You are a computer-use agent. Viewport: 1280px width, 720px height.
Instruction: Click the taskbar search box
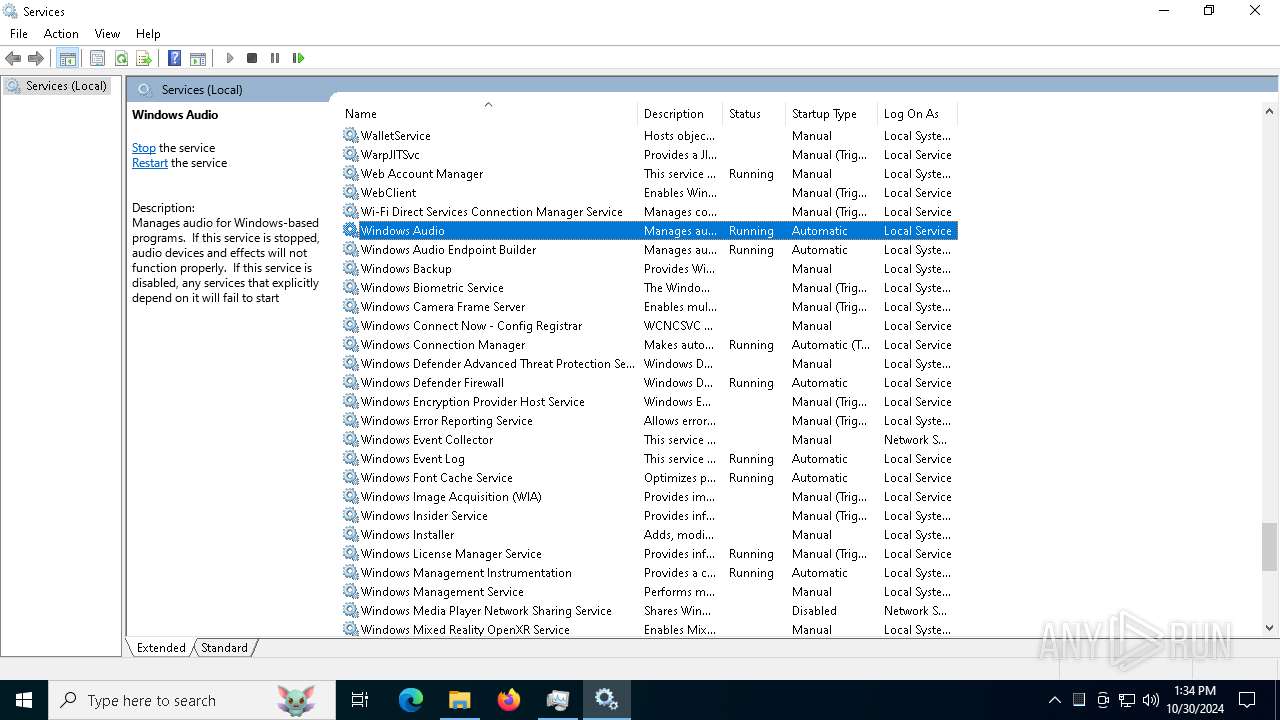tap(191, 700)
